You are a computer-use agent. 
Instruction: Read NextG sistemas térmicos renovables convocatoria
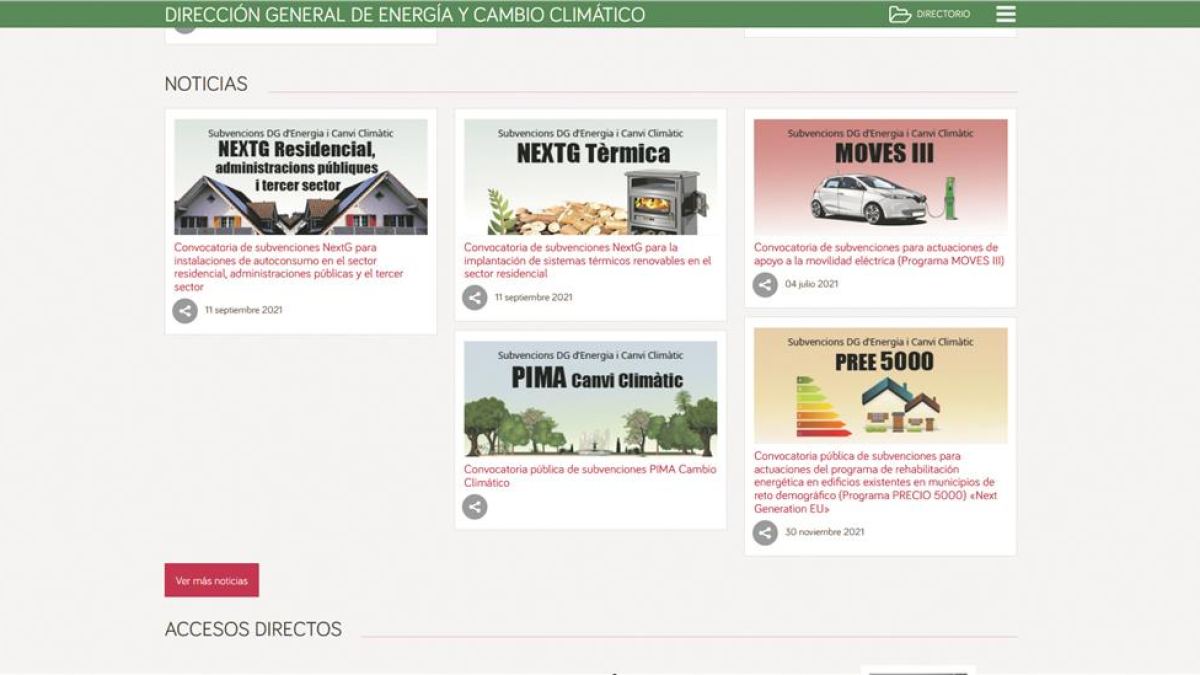[x=588, y=260]
